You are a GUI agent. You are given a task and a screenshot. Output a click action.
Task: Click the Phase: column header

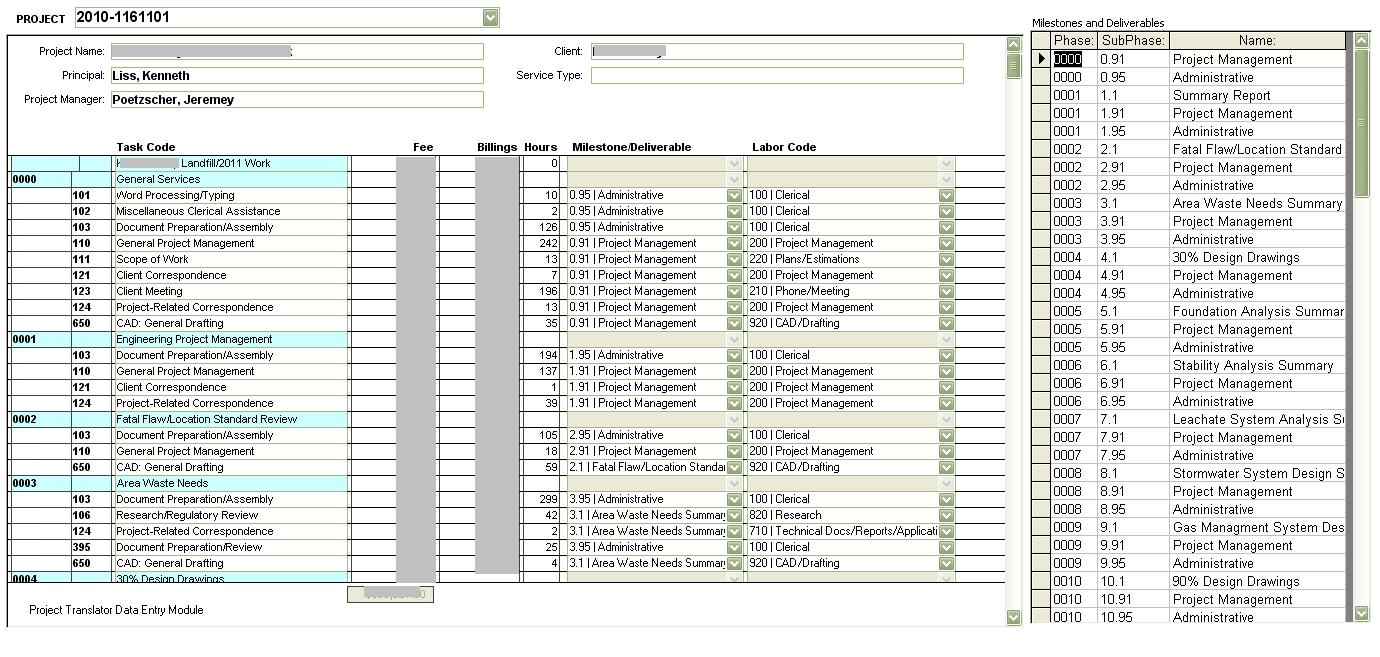[x=1073, y=41]
